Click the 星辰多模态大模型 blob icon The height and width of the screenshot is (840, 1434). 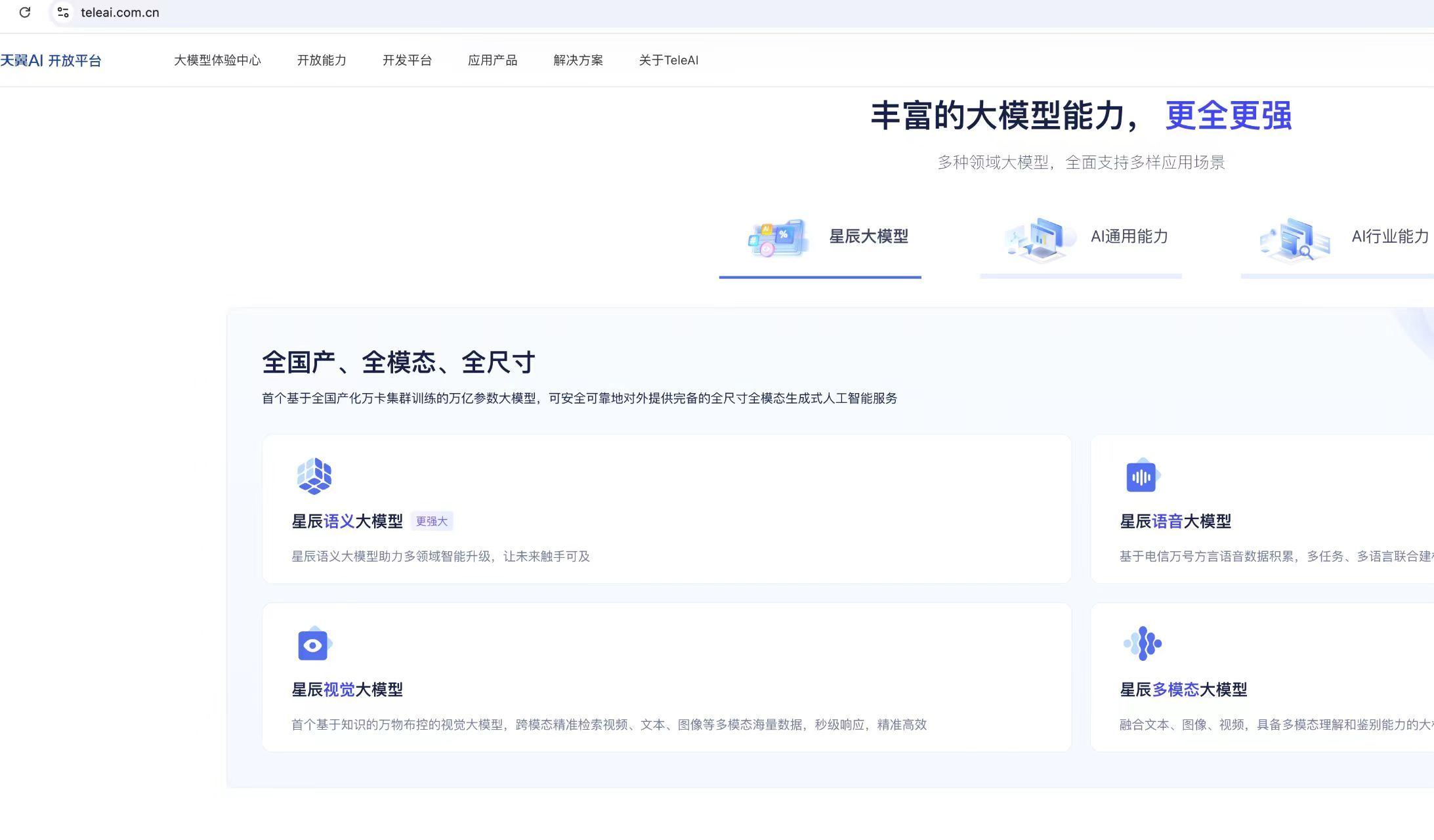[1143, 643]
